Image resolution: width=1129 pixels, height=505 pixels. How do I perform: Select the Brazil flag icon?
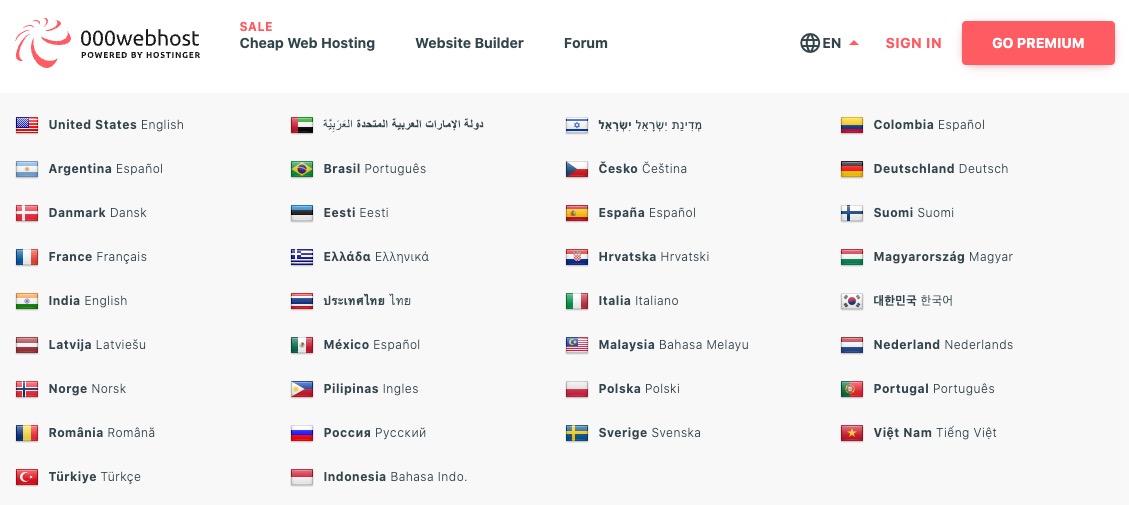pyautogui.click(x=302, y=169)
